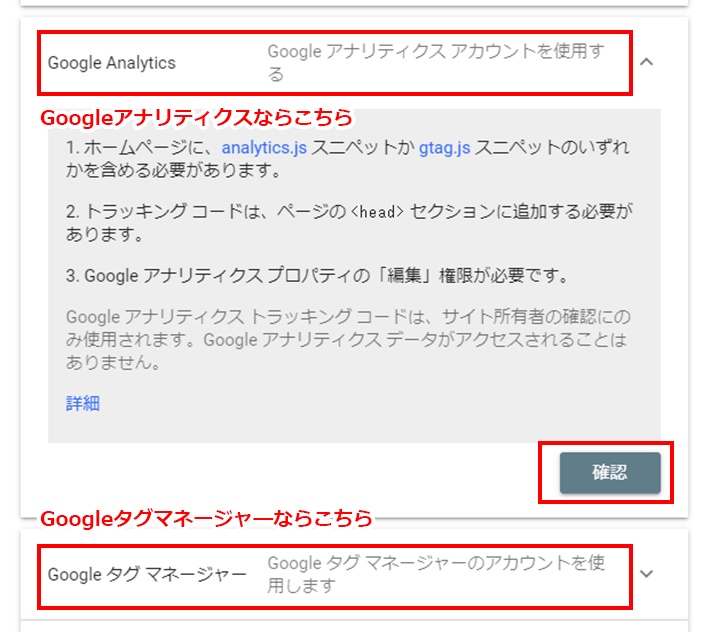The height and width of the screenshot is (632, 710).
Task: Select the Google タグ マネージャー header title
Action: point(147,575)
